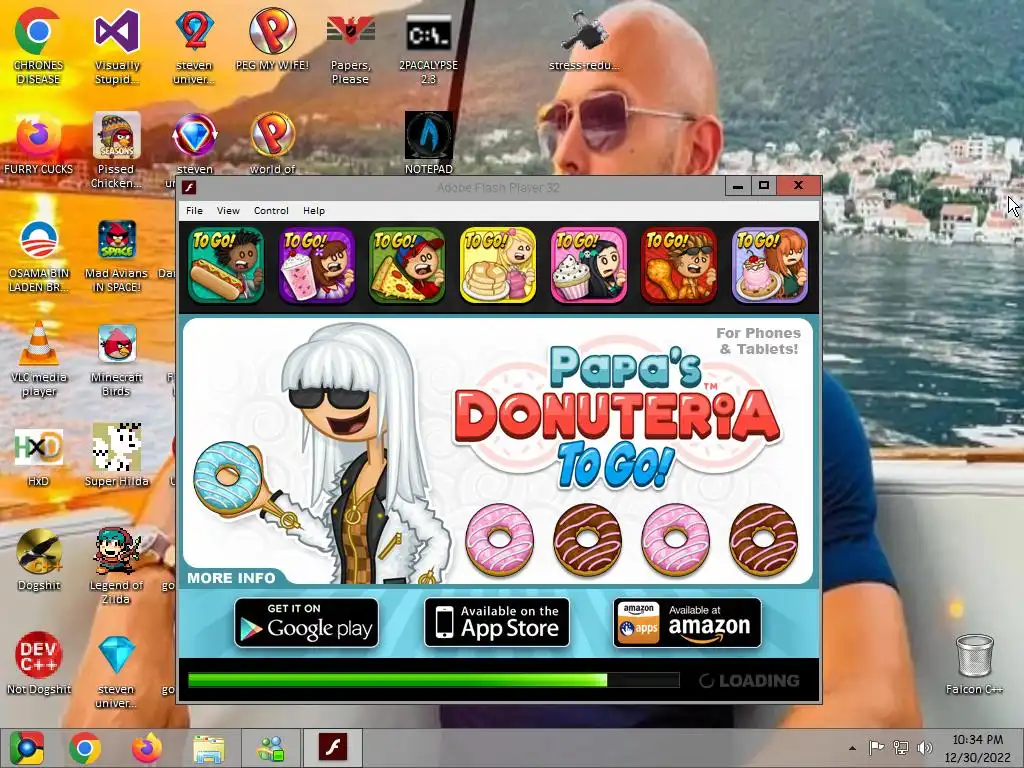Screen dimensions: 1024x768
Task: Click the Start button on the taskbar
Action: [x=27, y=748]
